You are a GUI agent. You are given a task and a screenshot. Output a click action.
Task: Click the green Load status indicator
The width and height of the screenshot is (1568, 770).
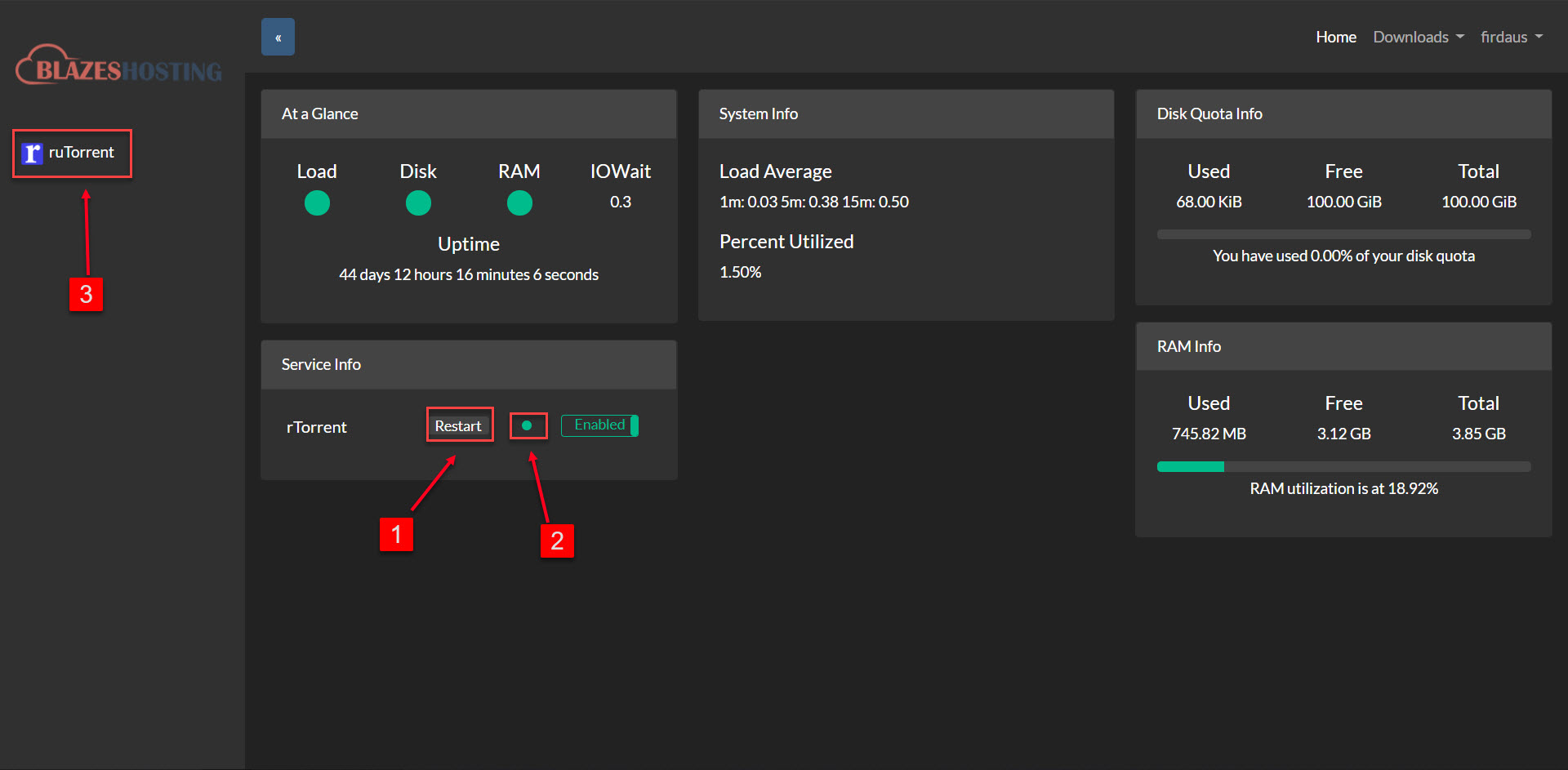tap(317, 203)
